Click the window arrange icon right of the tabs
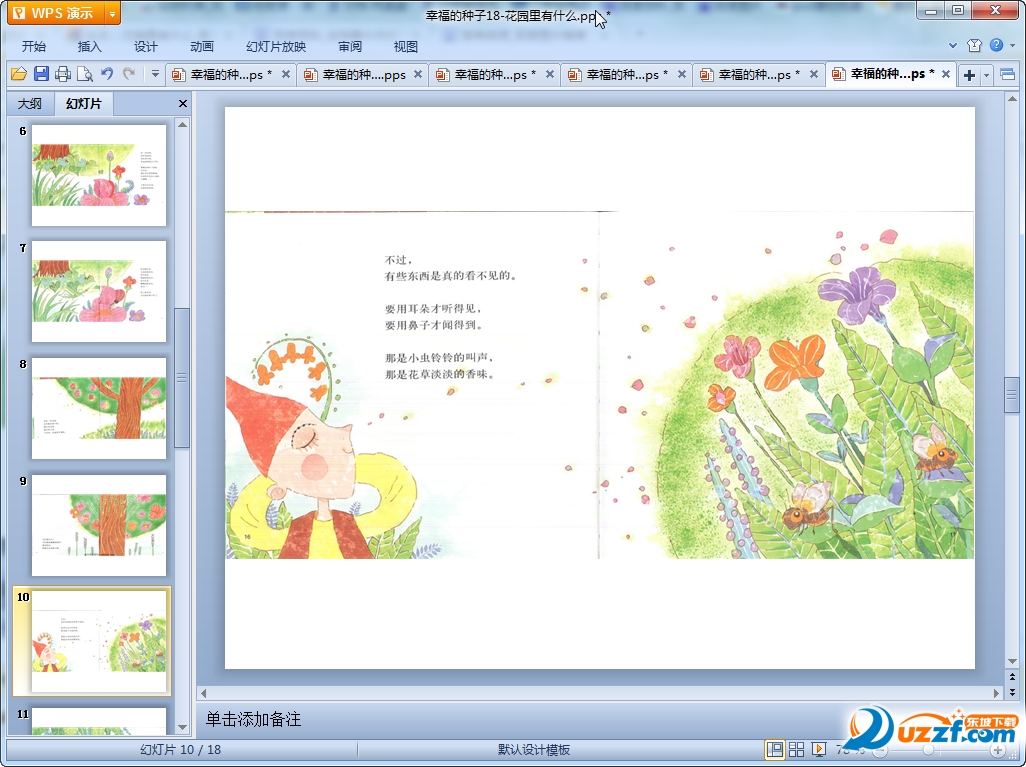 pos(1008,75)
